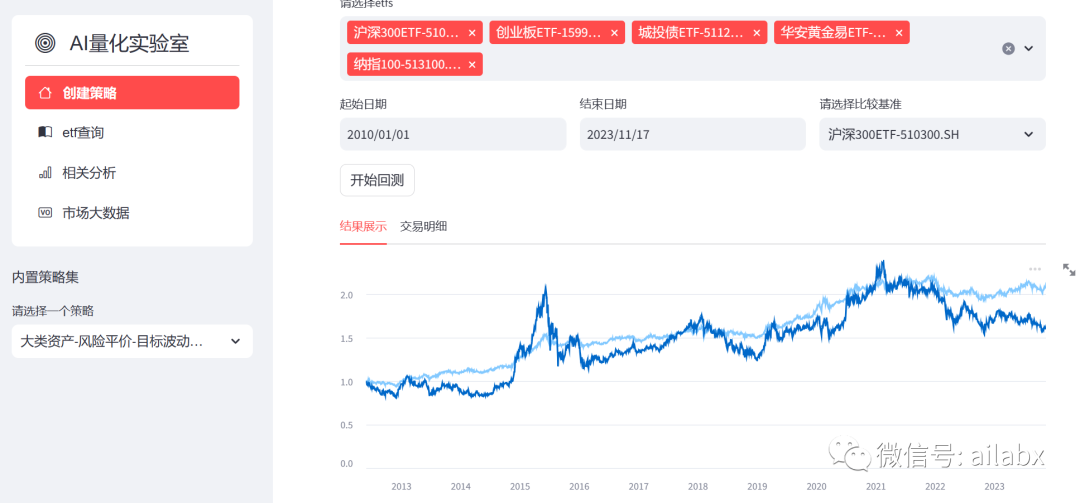Click the bar chart icon beside 相关分析
This screenshot has height=503, width=1080.
tap(45, 172)
